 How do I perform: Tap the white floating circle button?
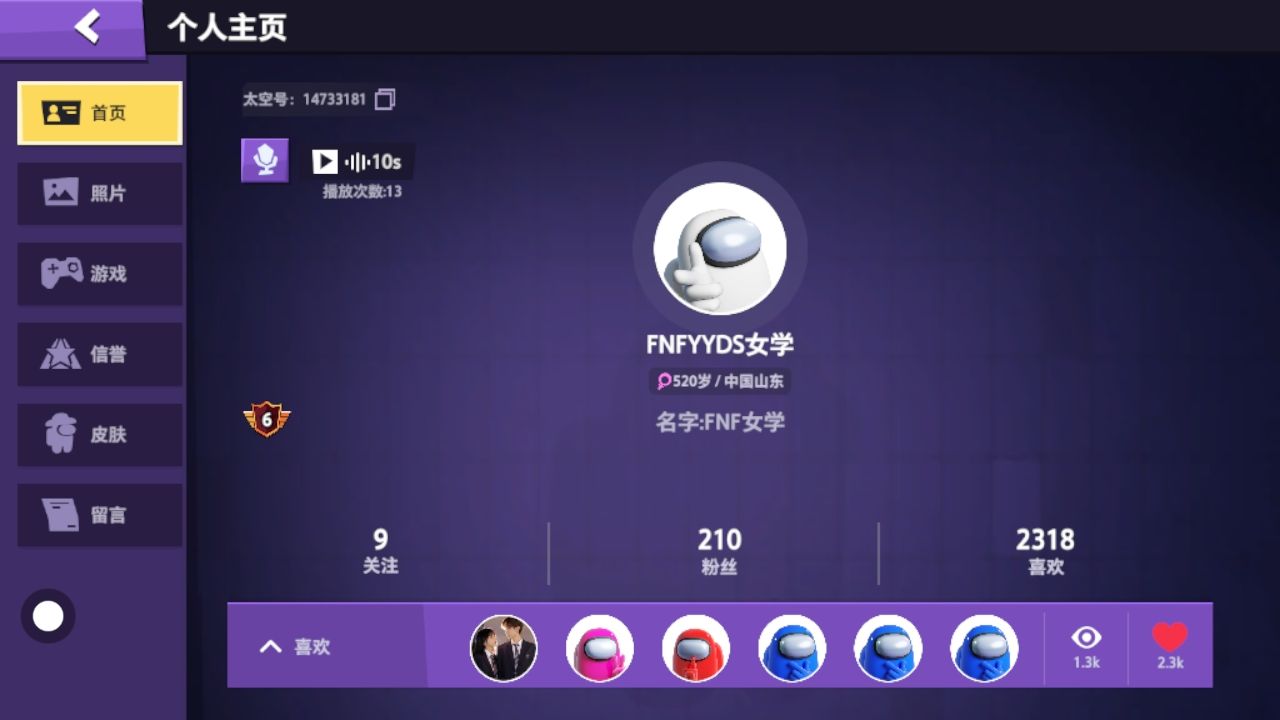(x=48, y=616)
